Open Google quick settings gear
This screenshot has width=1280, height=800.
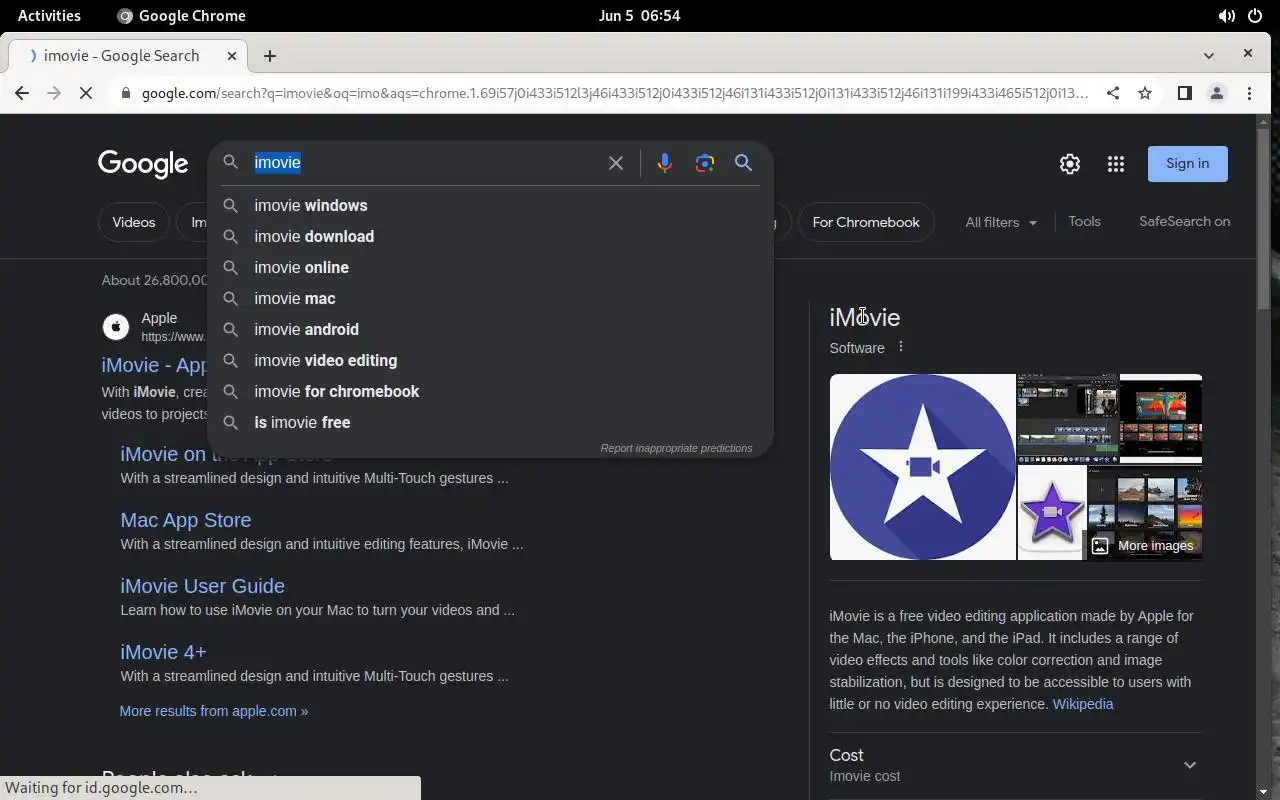pos(1070,164)
